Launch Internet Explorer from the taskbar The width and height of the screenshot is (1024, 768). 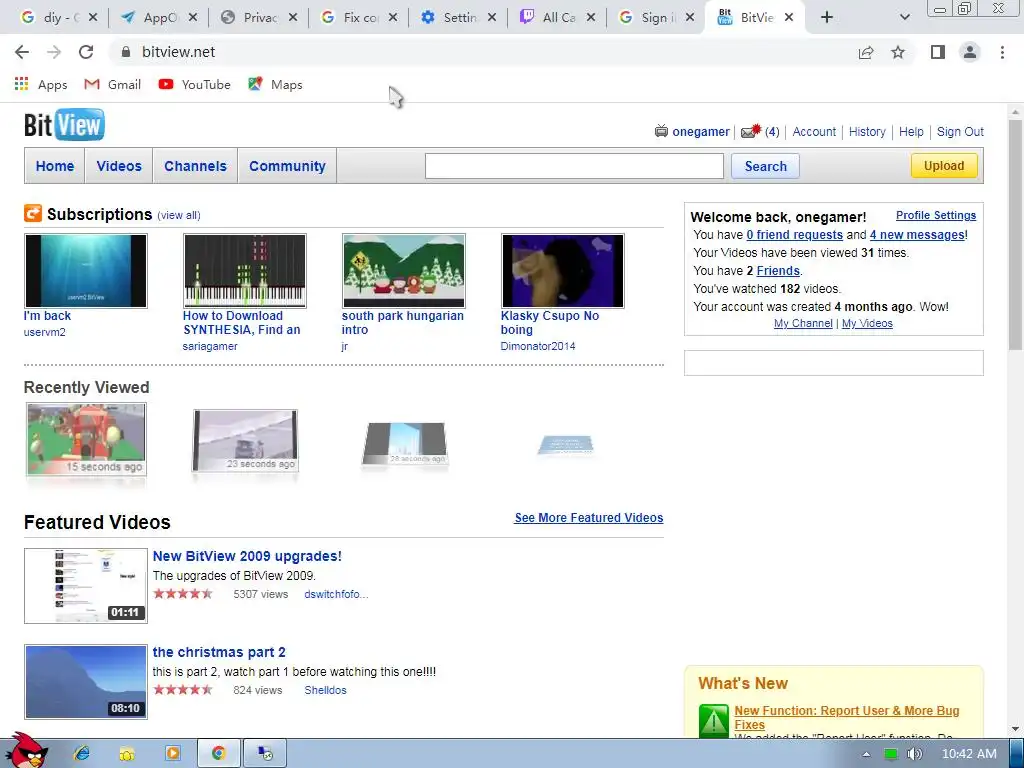[x=81, y=754]
